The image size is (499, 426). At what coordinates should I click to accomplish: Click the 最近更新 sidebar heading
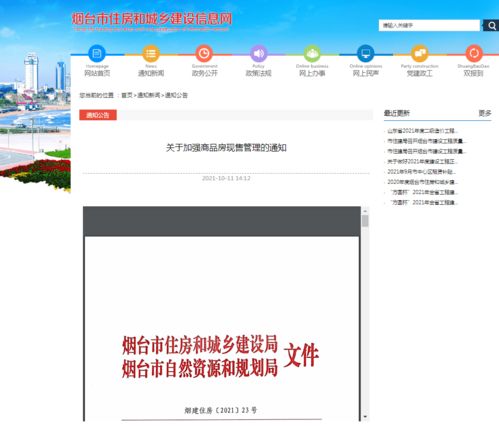tap(397, 113)
